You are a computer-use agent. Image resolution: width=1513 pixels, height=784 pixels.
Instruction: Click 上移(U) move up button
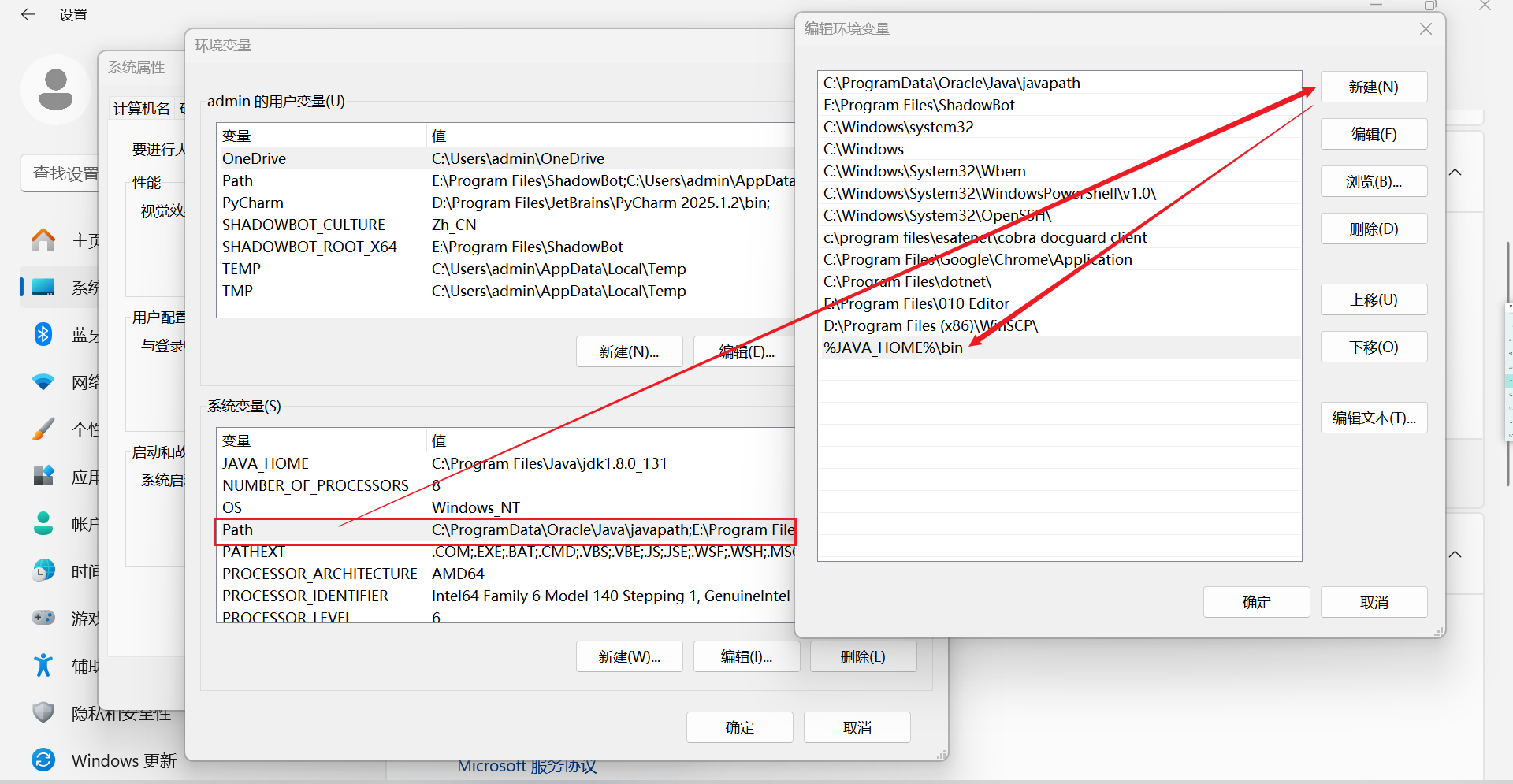pyautogui.click(x=1374, y=299)
